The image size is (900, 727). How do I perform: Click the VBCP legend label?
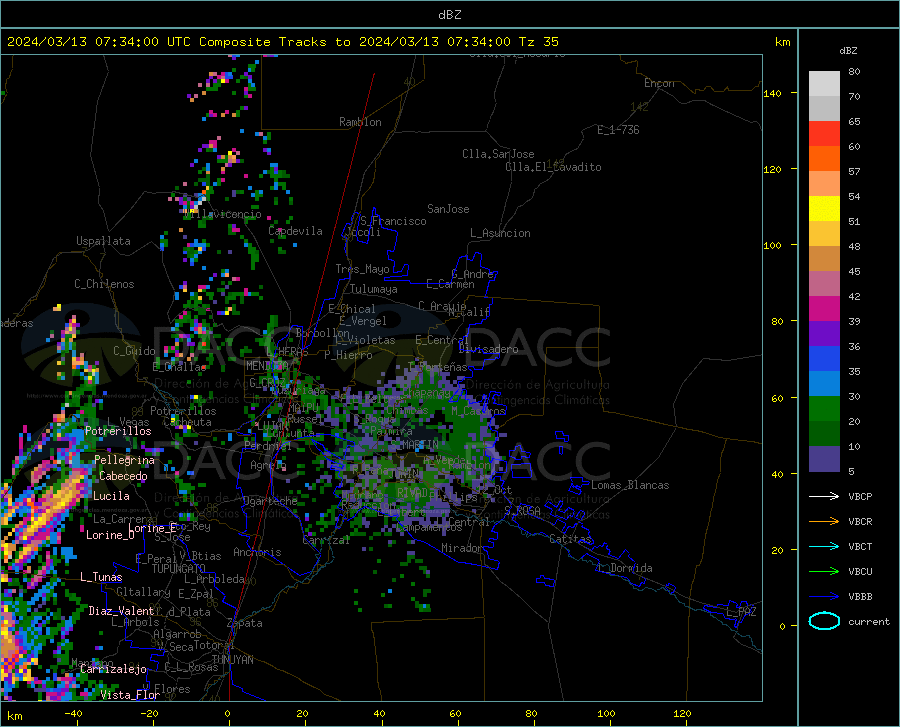[x=860, y=496]
